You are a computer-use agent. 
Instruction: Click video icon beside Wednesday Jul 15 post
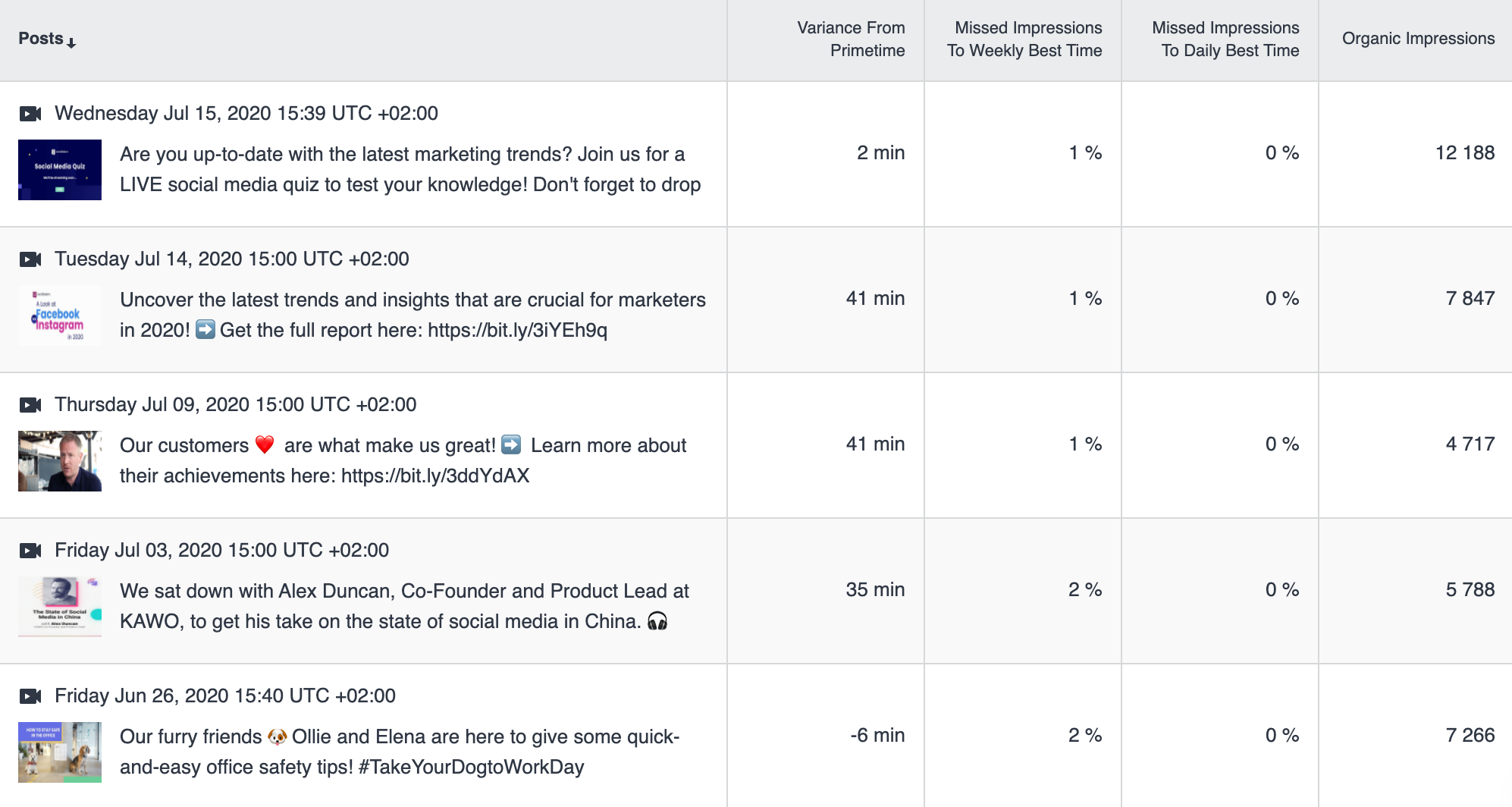tap(30, 114)
